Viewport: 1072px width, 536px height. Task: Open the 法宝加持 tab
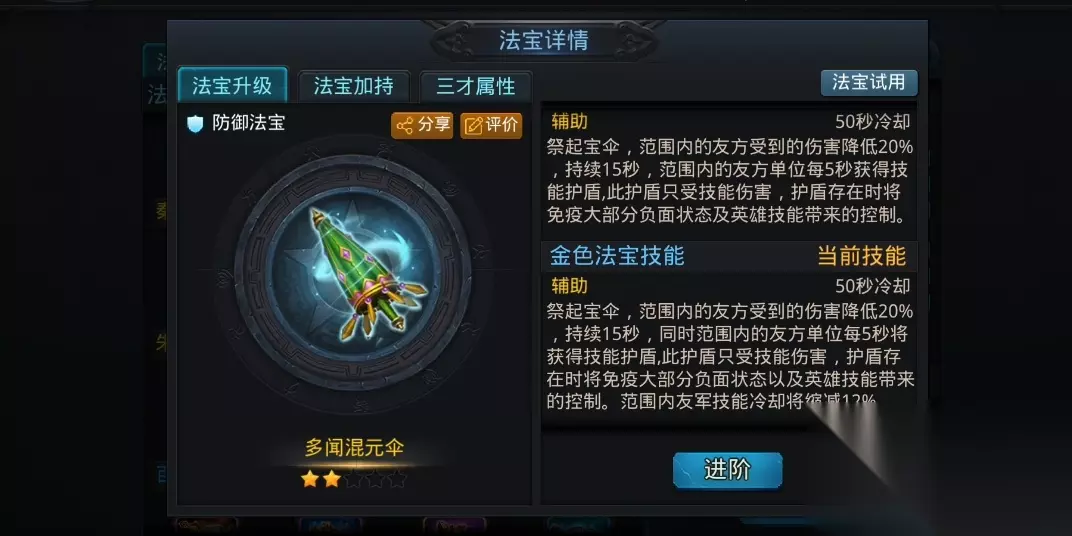pos(354,86)
